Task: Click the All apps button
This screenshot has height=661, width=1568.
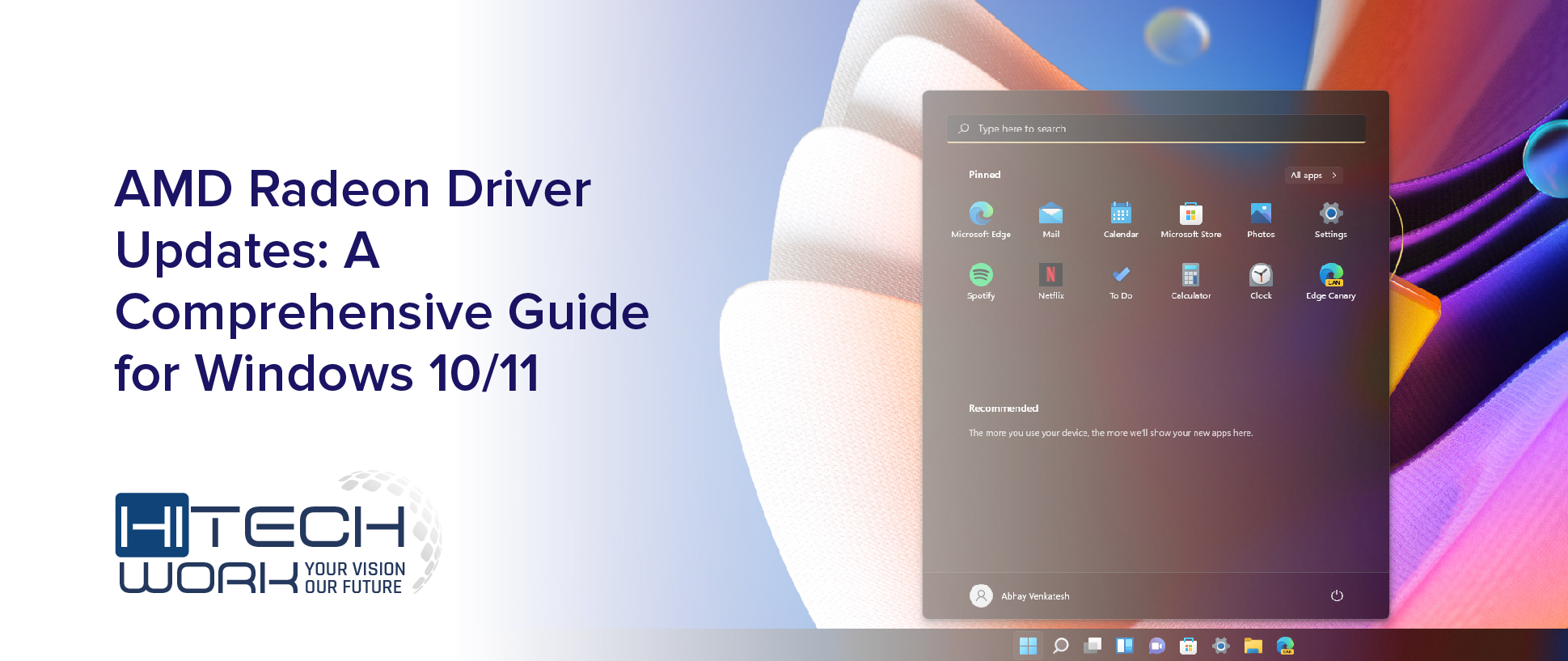Action: coord(1313,175)
